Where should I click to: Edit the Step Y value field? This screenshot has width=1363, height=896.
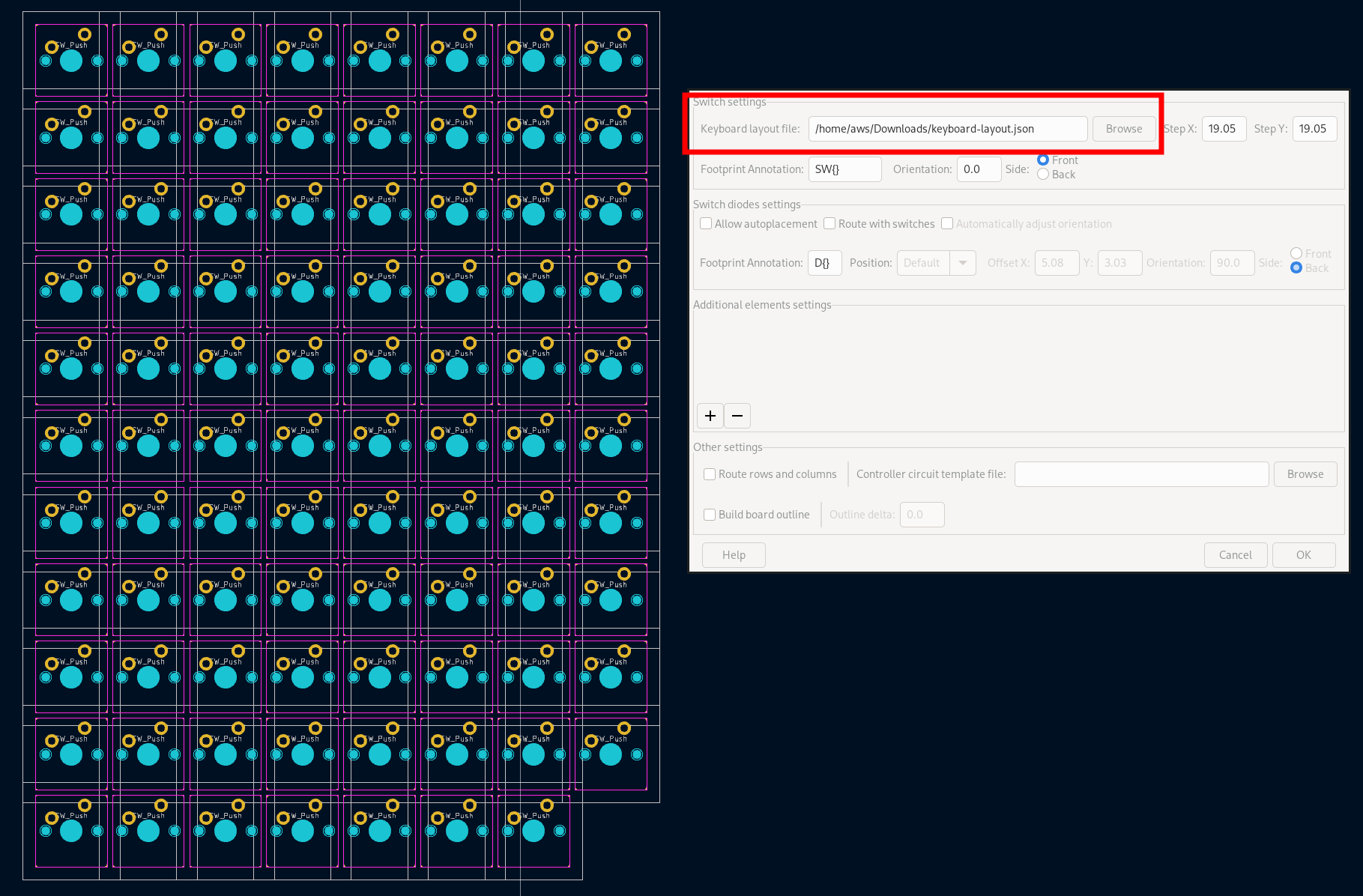click(1314, 129)
